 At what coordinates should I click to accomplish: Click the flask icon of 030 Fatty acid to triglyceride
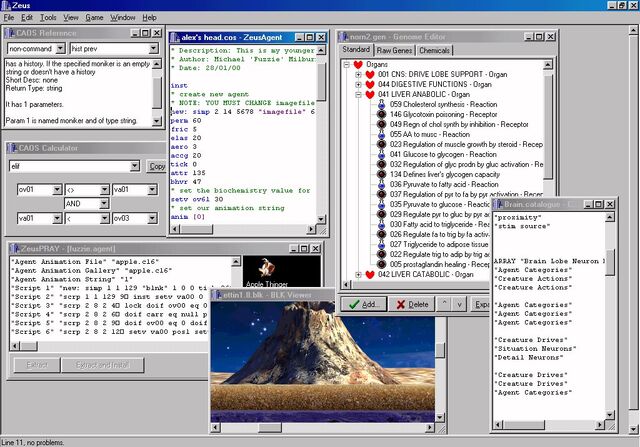(381, 225)
